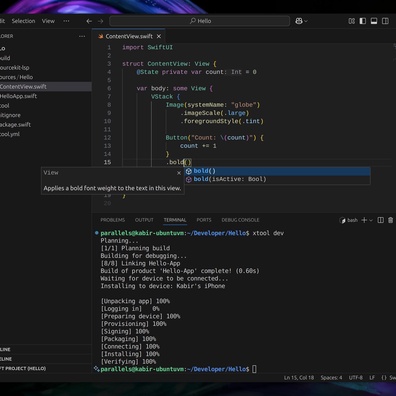Viewport: 396px width, 396px height.
Task: Expand the sourcekit-lsp folder
Action: coord(45,68)
